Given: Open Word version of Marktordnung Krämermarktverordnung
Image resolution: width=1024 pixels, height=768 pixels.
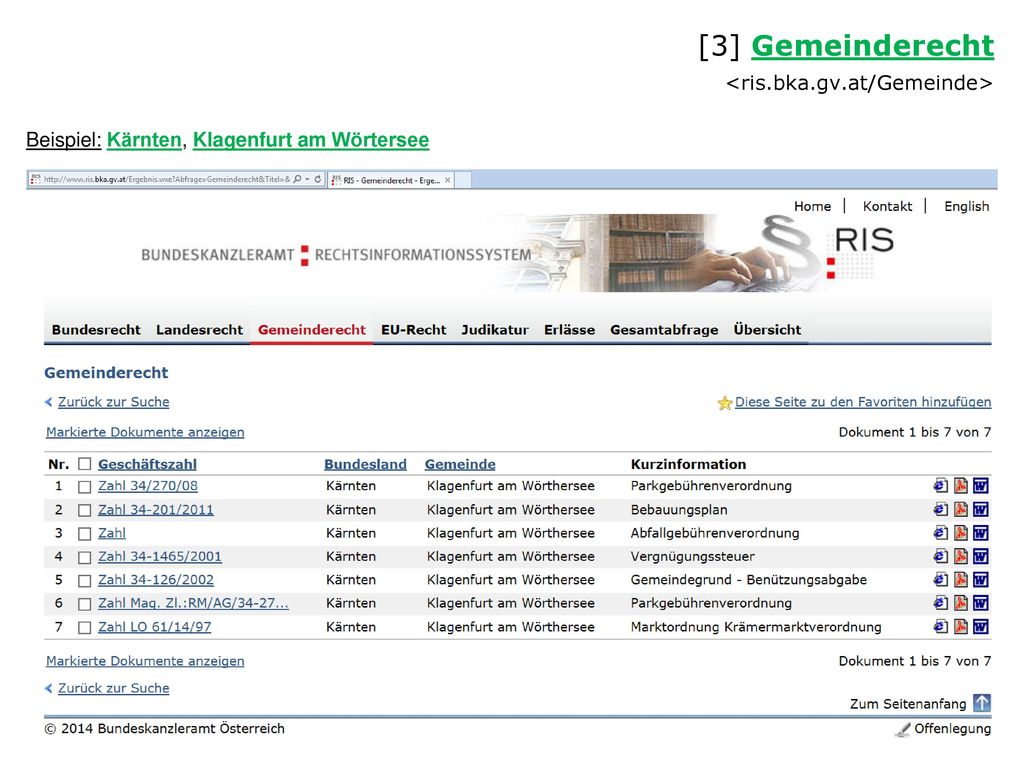Looking at the screenshot, I should (x=981, y=626).
